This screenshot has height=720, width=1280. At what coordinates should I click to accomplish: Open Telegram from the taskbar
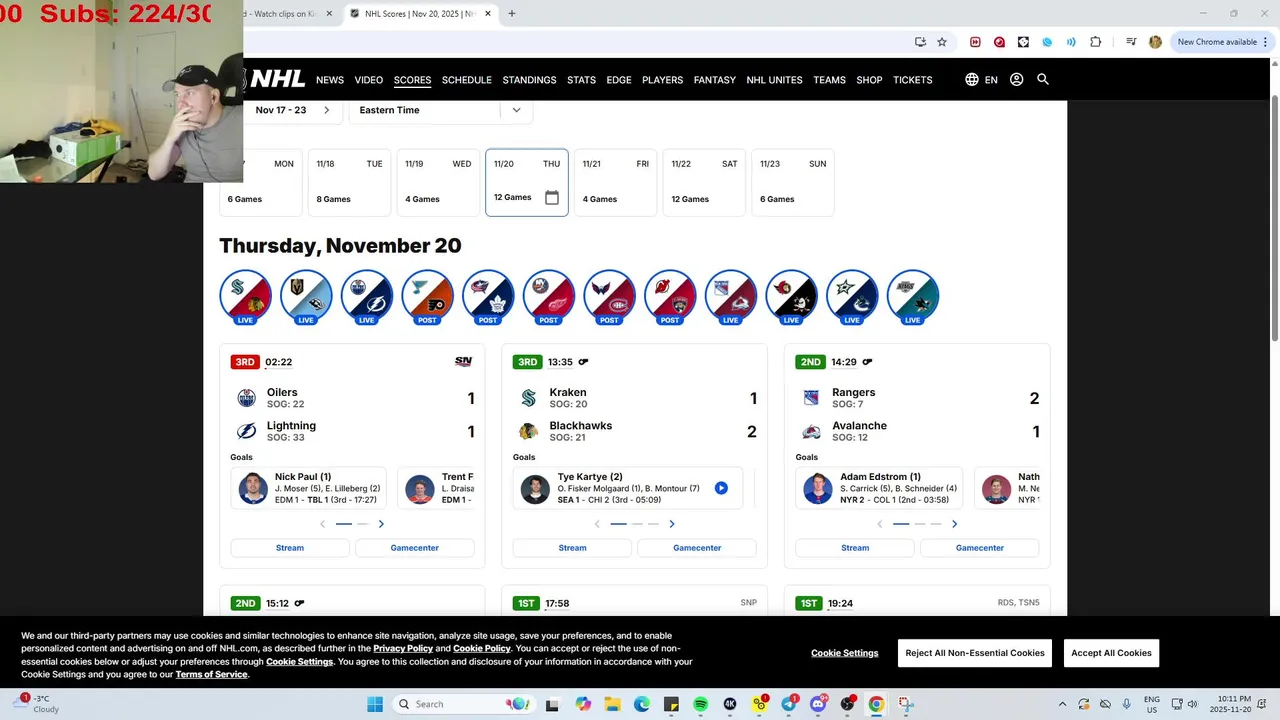pos(789,704)
